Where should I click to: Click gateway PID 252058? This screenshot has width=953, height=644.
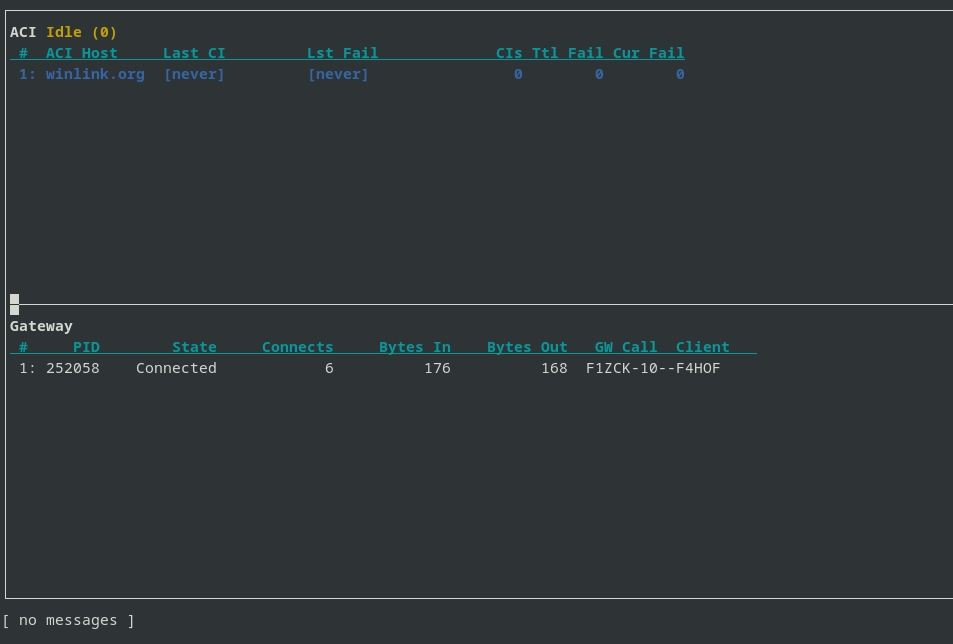pos(72,368)
